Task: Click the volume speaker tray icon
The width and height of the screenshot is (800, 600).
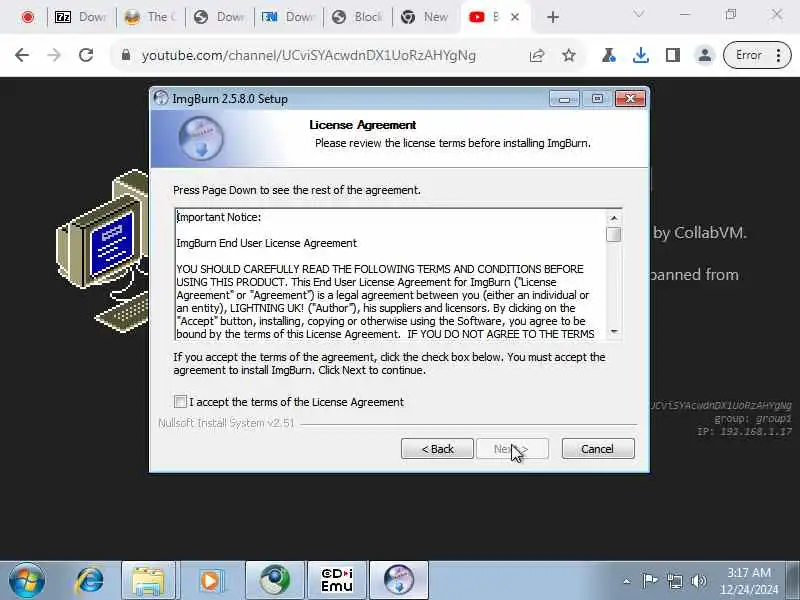Action: 699,581
